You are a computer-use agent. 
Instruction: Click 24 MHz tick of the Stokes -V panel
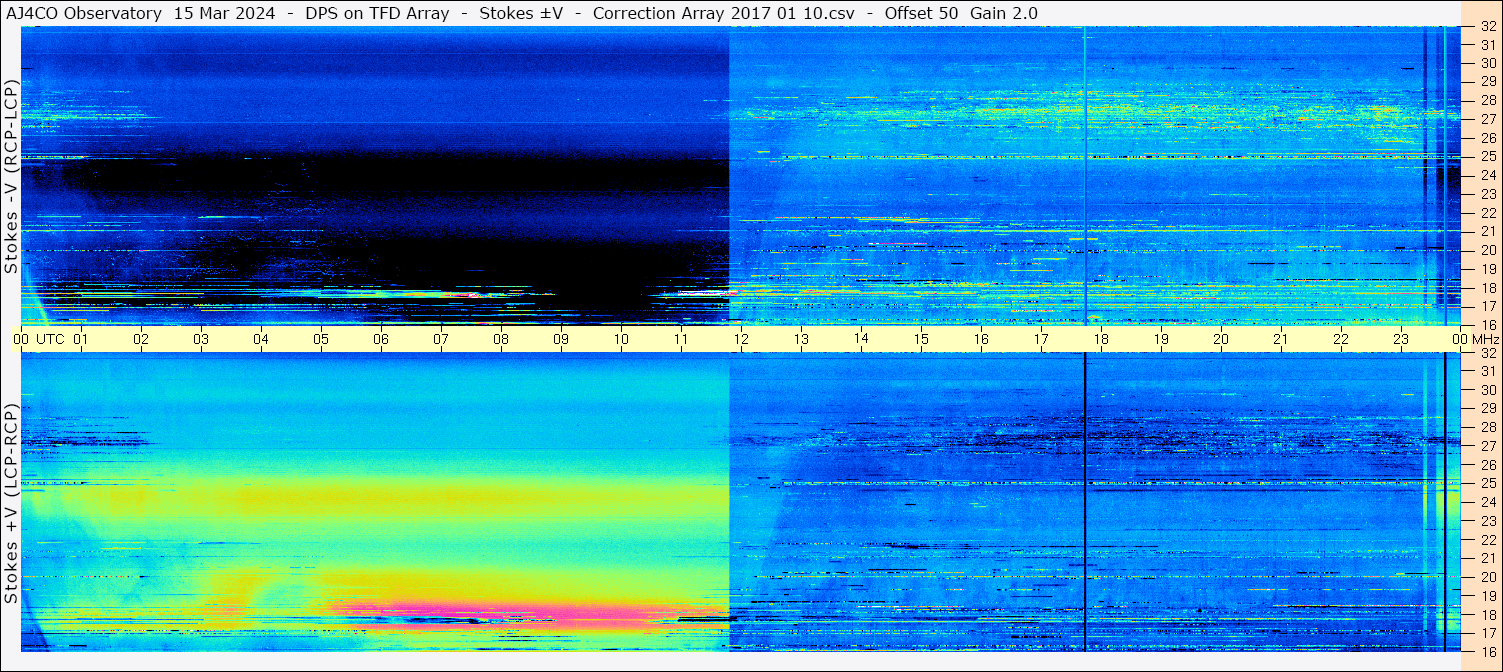click(1487, 175)
